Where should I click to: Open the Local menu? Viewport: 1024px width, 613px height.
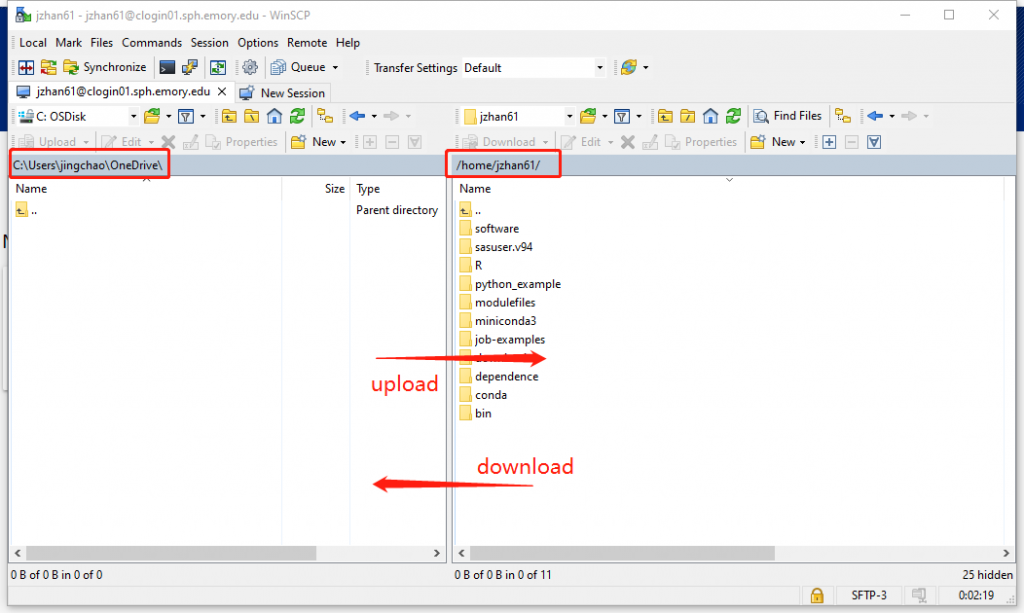(33, 42)
